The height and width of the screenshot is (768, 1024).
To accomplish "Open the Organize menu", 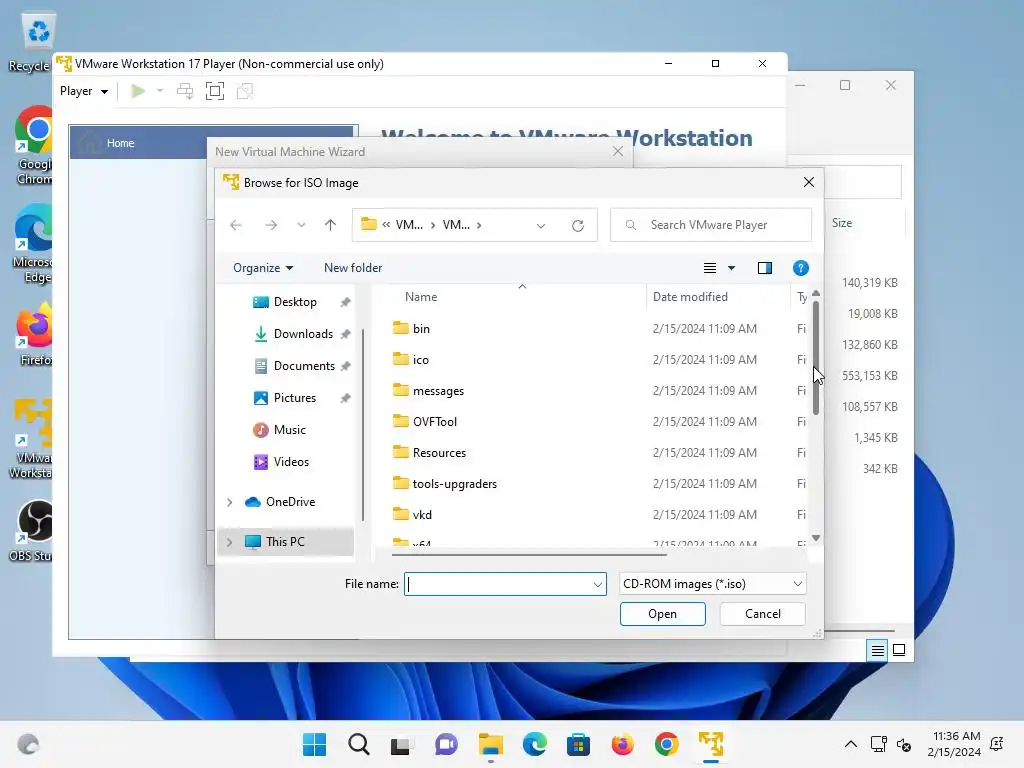I will [263, 268].
